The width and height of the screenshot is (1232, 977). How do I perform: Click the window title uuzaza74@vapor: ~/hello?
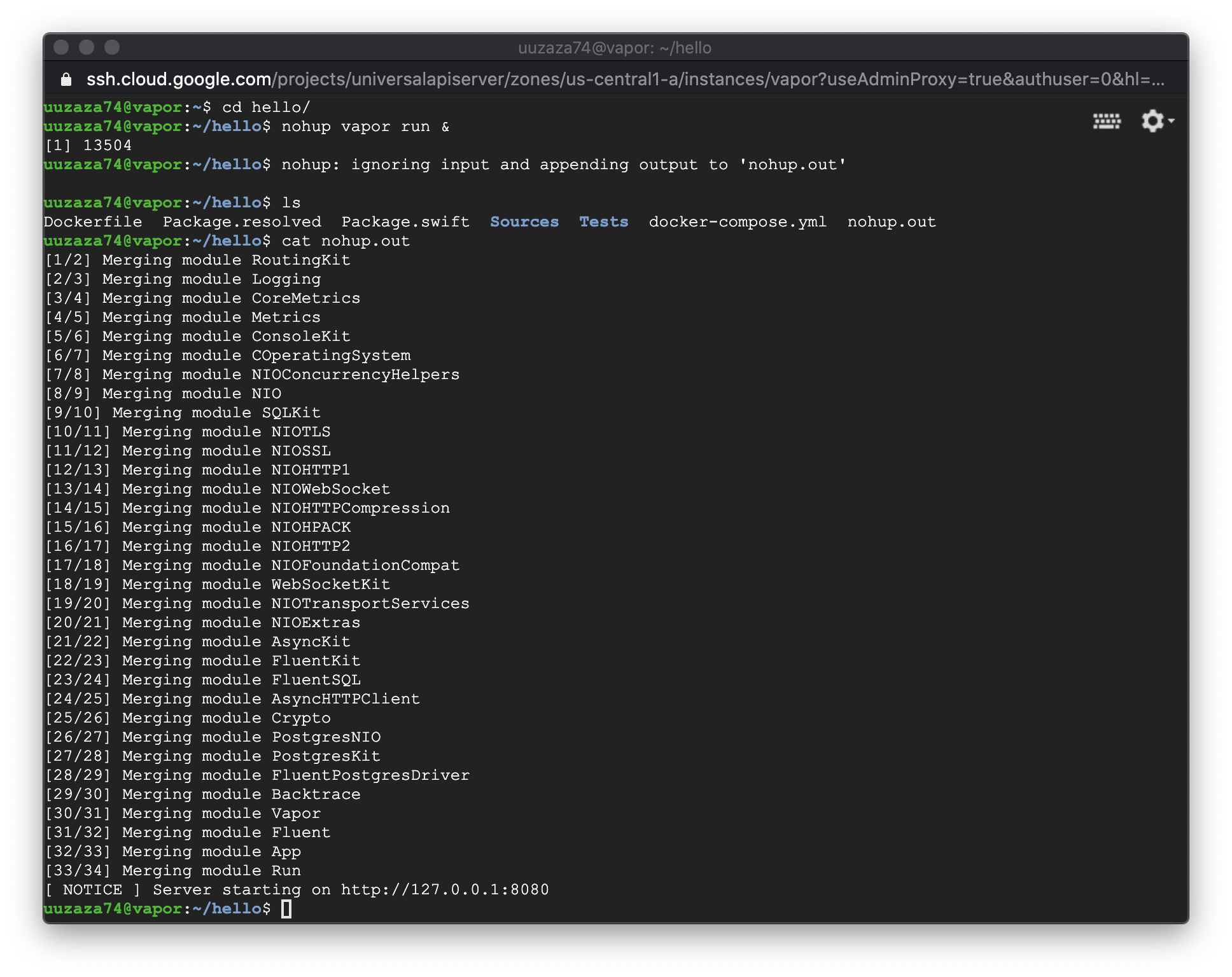click(614, 48)
